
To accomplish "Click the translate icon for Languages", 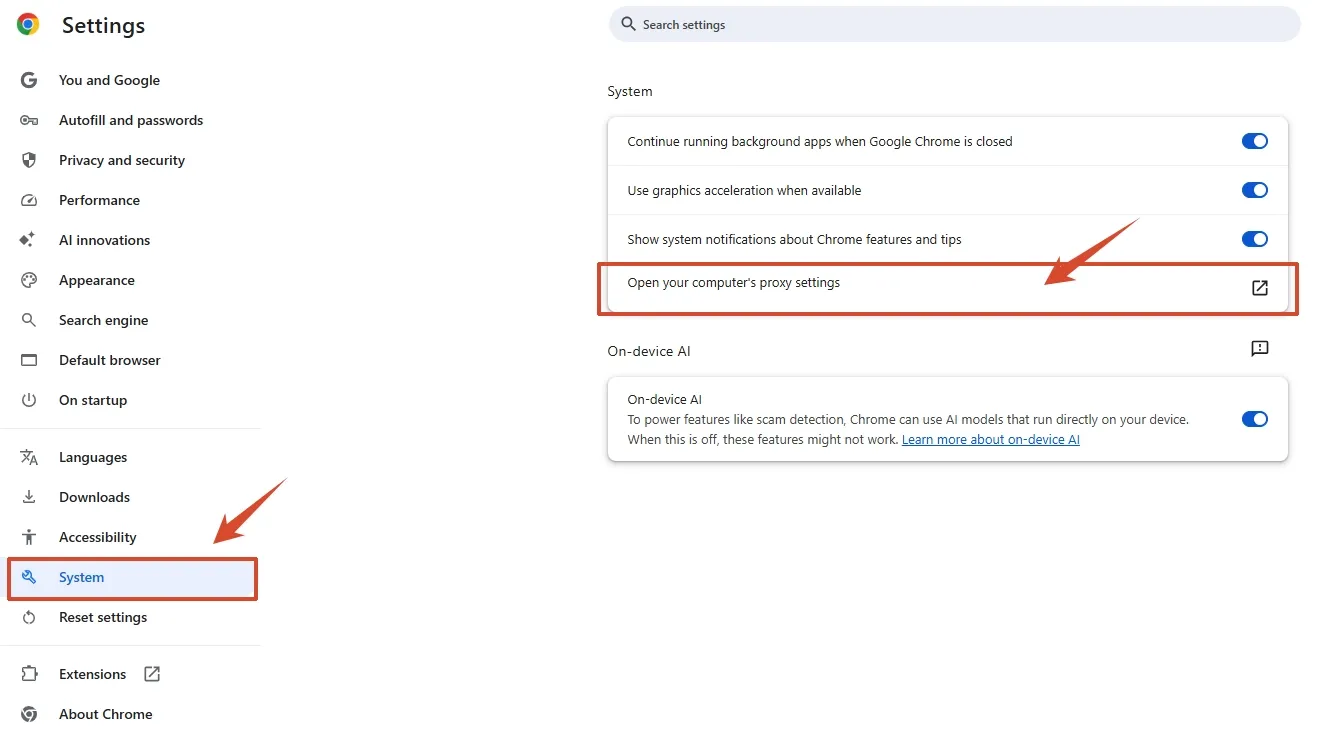I will [29, 457].
